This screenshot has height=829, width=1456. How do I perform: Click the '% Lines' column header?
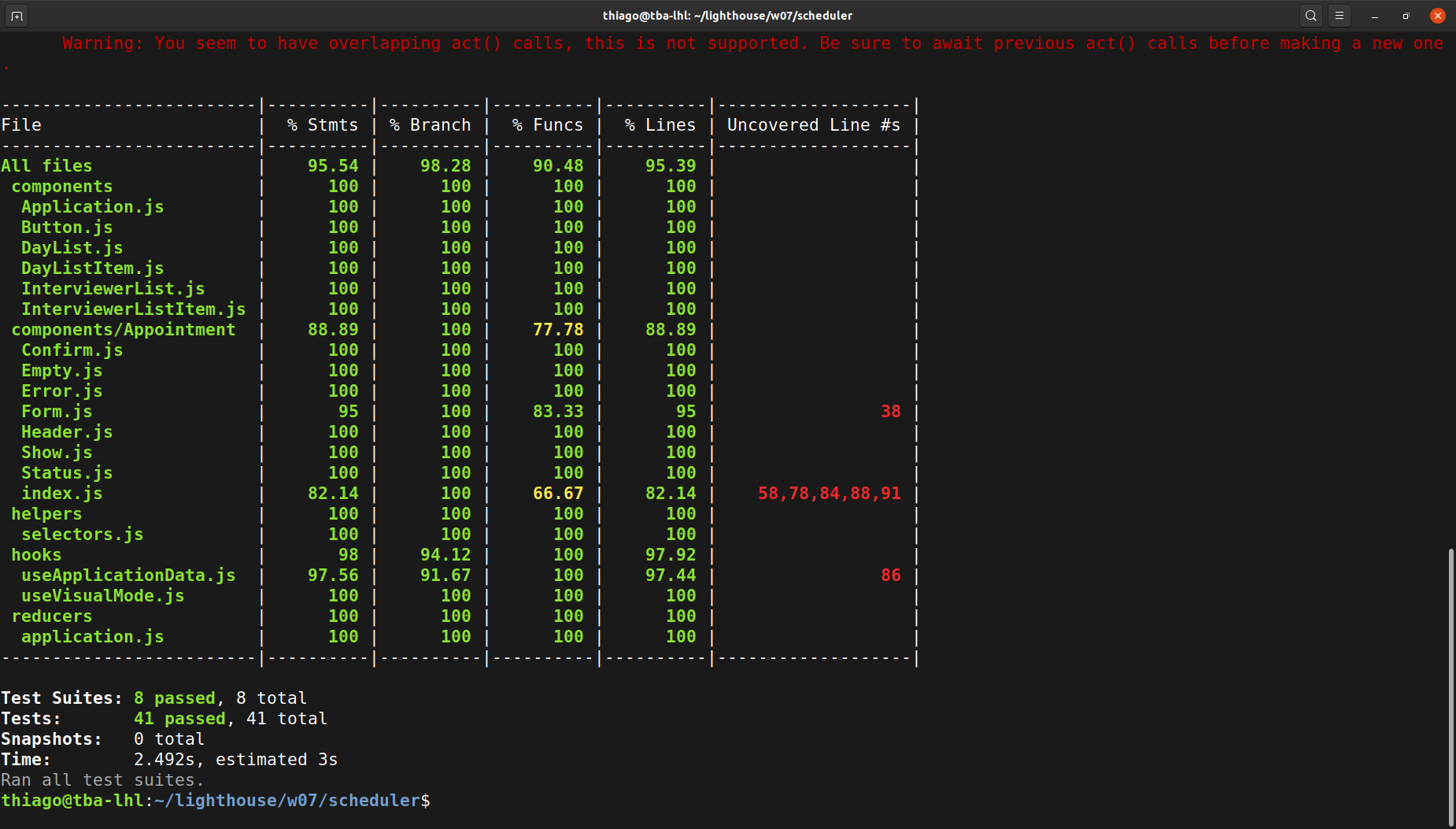click(660, 125)
